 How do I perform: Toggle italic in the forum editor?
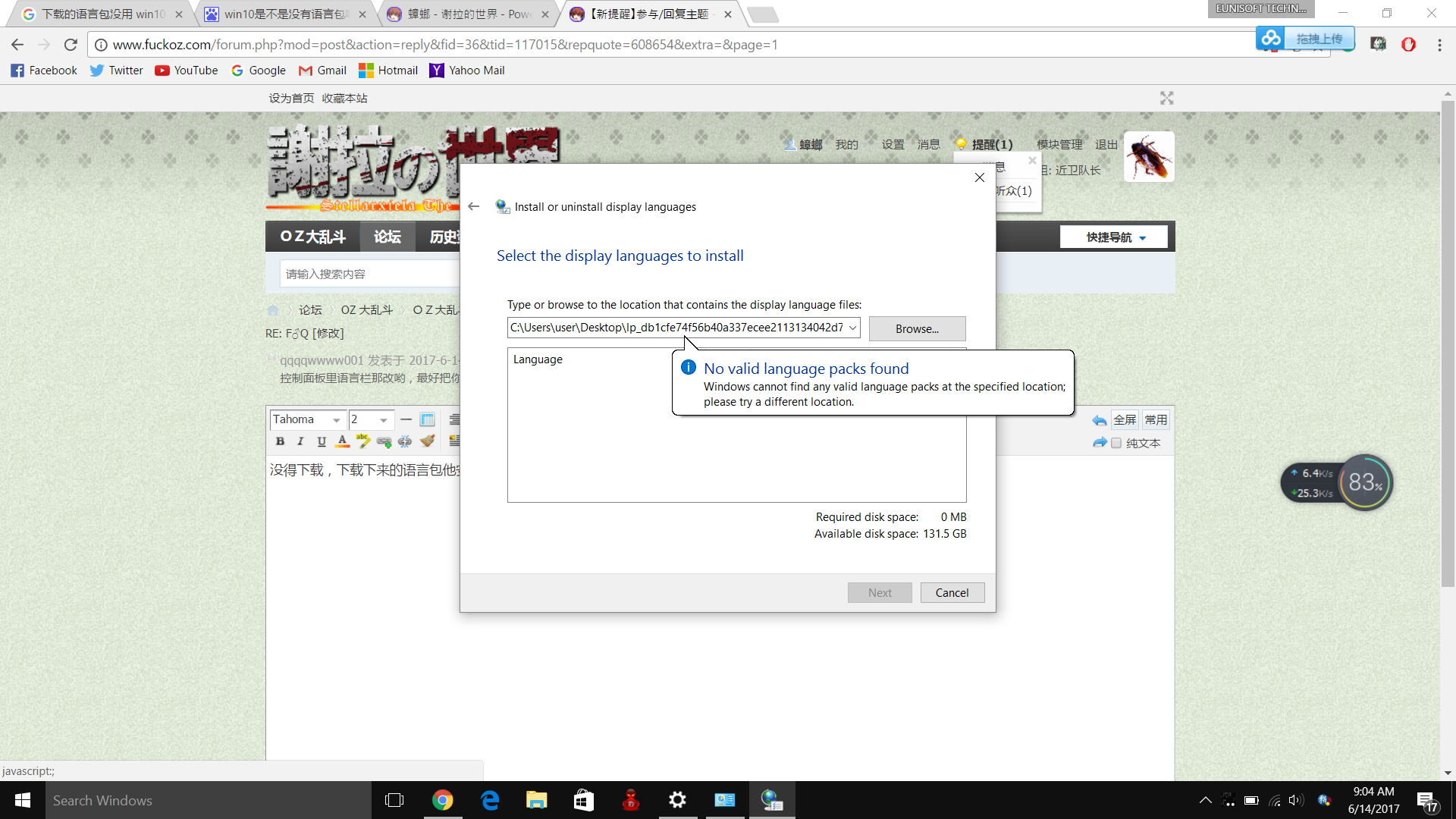pyautogui.click(x=300, y=441)
